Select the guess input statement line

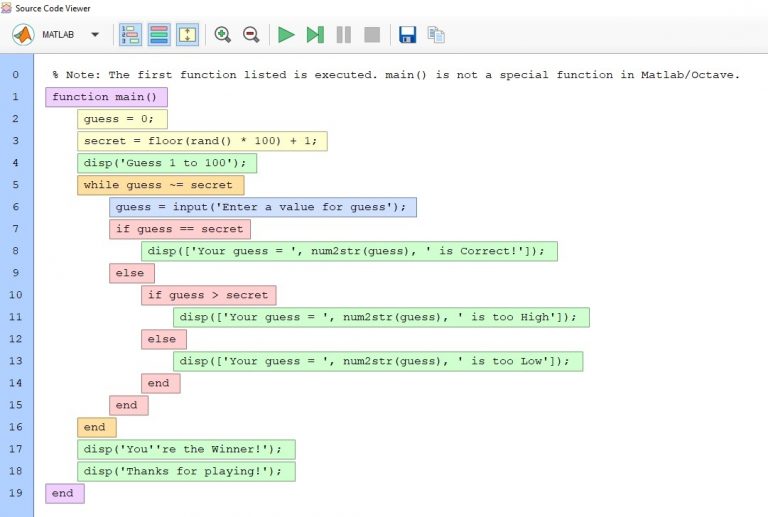pos(262,207)
